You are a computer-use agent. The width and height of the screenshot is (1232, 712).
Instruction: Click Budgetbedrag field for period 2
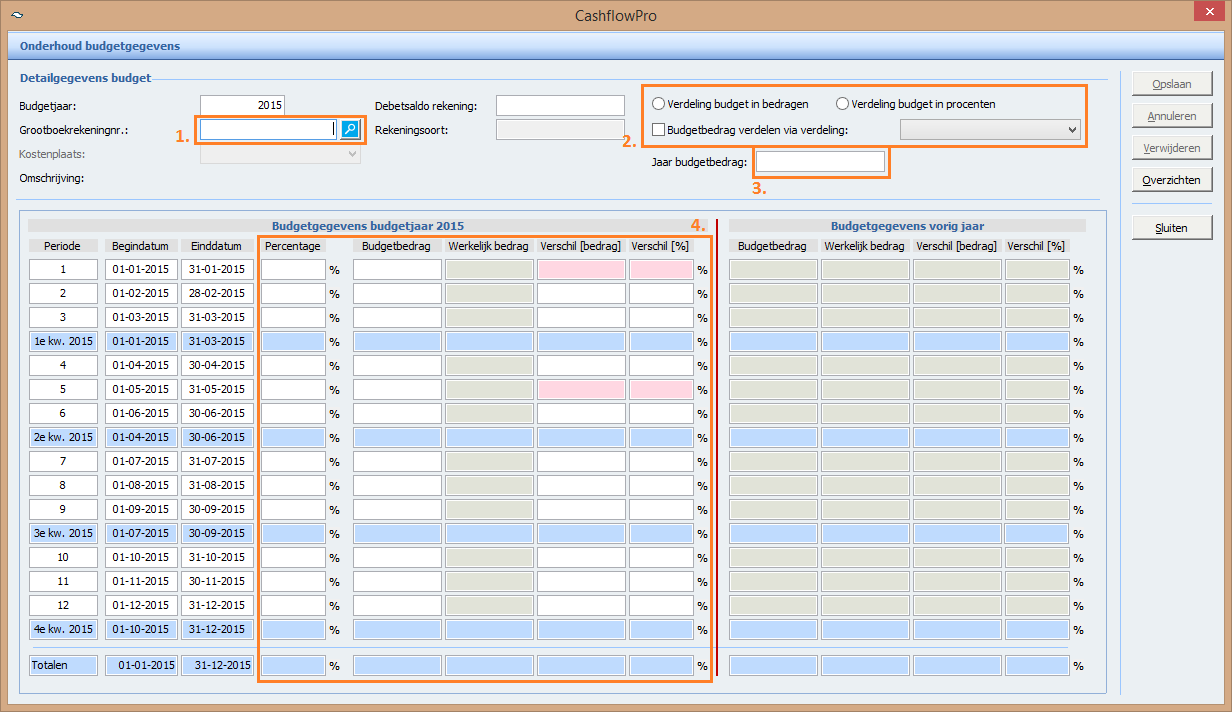pyautogui.click(x=397, y=293)
